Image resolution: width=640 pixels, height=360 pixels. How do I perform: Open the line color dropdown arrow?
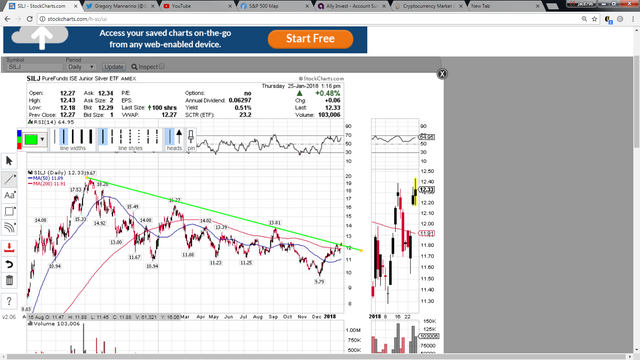[x=42, y=139]
